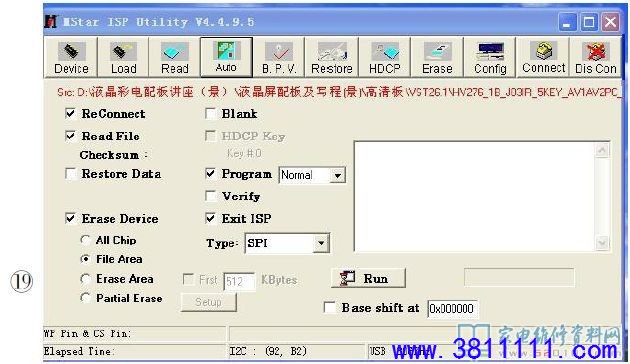Screen dimensions: 630x364
Task: Maximize the MStar ISP Utility window
Action: click(589, 22)
